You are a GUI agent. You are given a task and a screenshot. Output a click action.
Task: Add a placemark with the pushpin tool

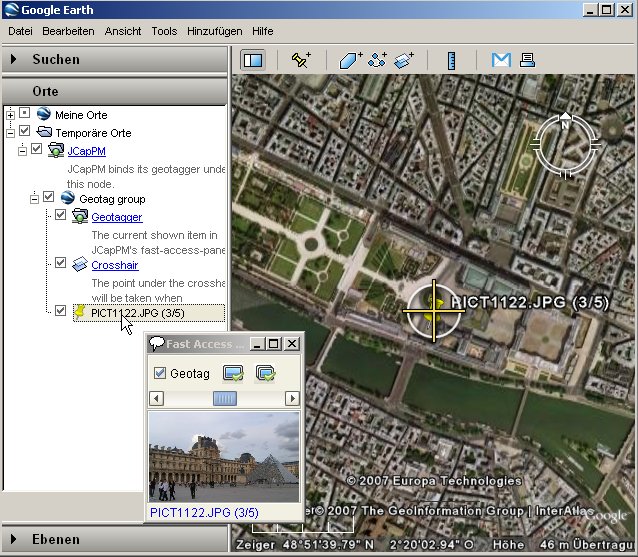[302, 60]
